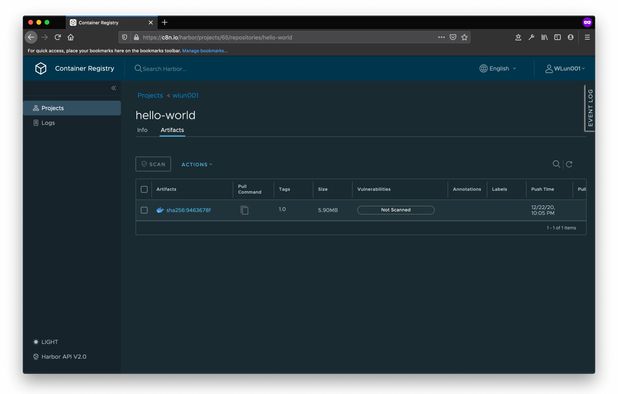Click the user avatar icon

click(549, 69)
